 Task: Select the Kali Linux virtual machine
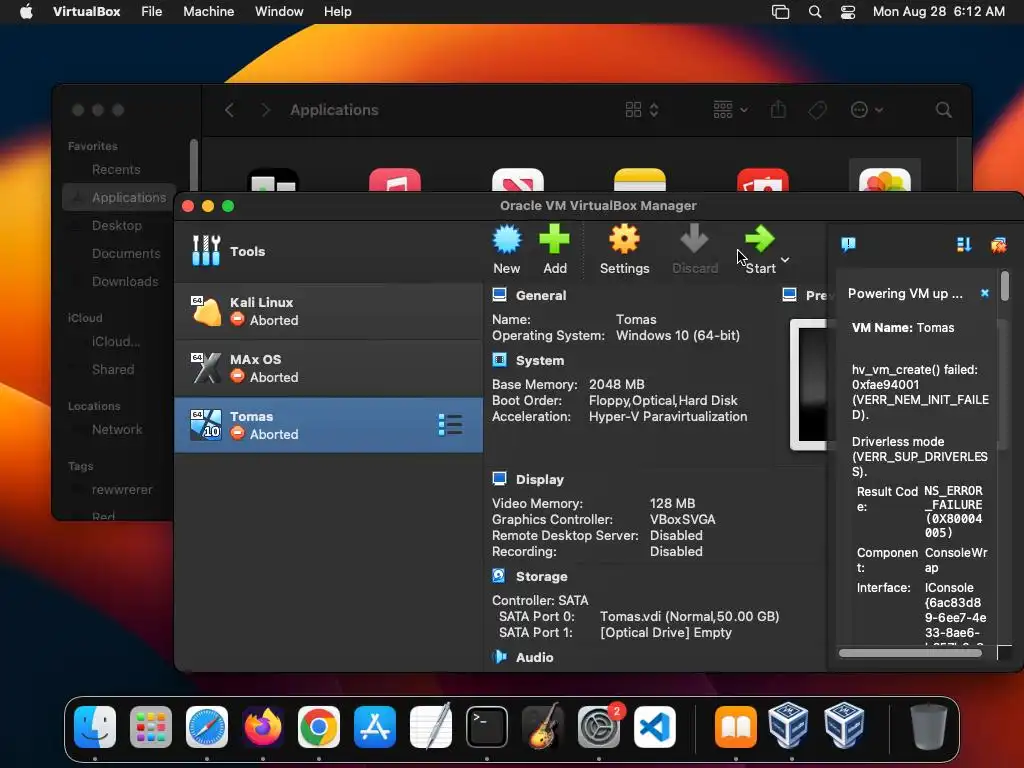tap(328, 312)
